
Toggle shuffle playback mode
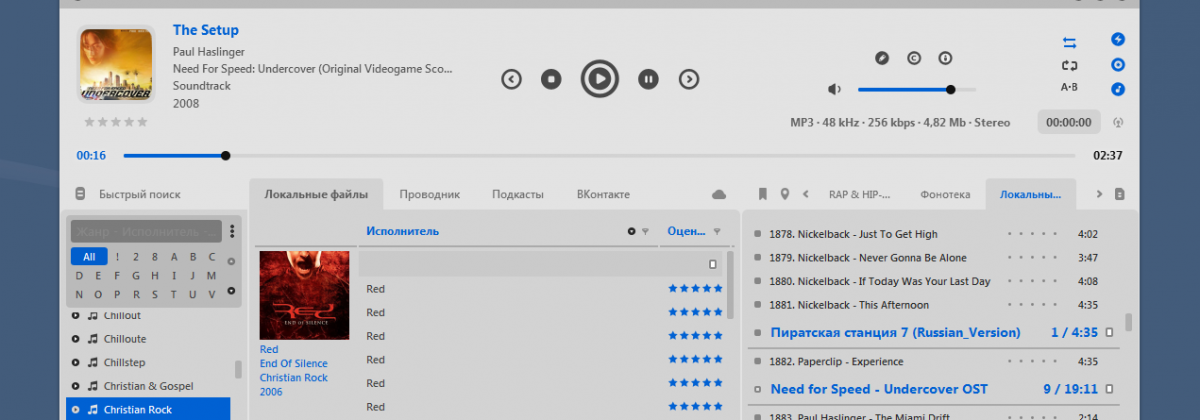coord(1069,42)
